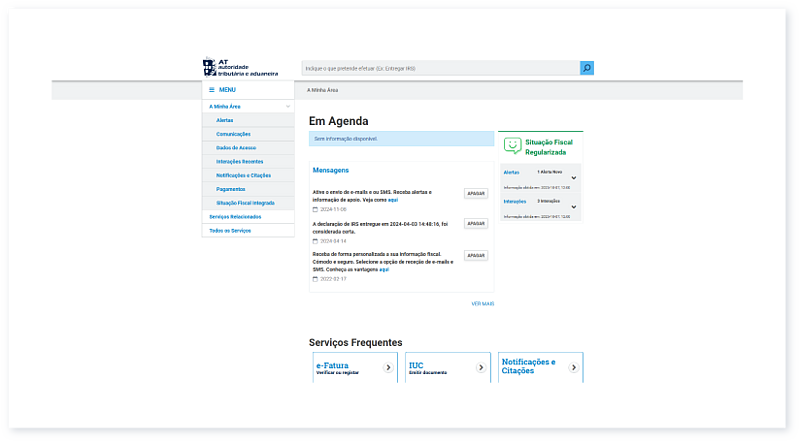Delete the IRS declaration message with APAGAR

tap(476, 224)
